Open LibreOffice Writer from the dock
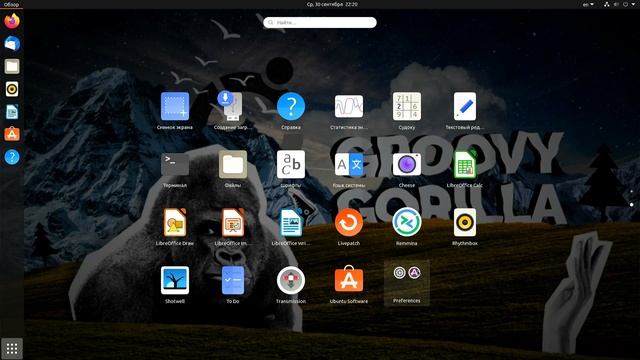The width and height of the screenshot is (640, 360). (12, 111)
